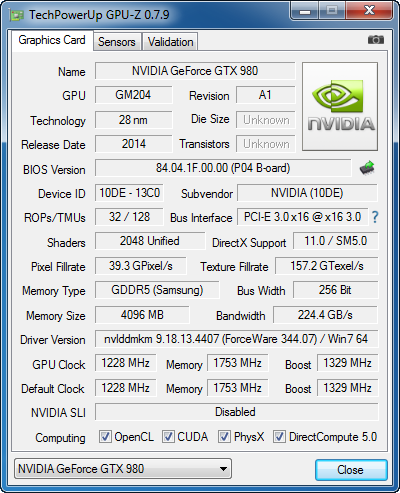The image size is (400, 493).
Task: Click the Bandwidth value 224.4 GB/s
Action: [x=325, y=315]
